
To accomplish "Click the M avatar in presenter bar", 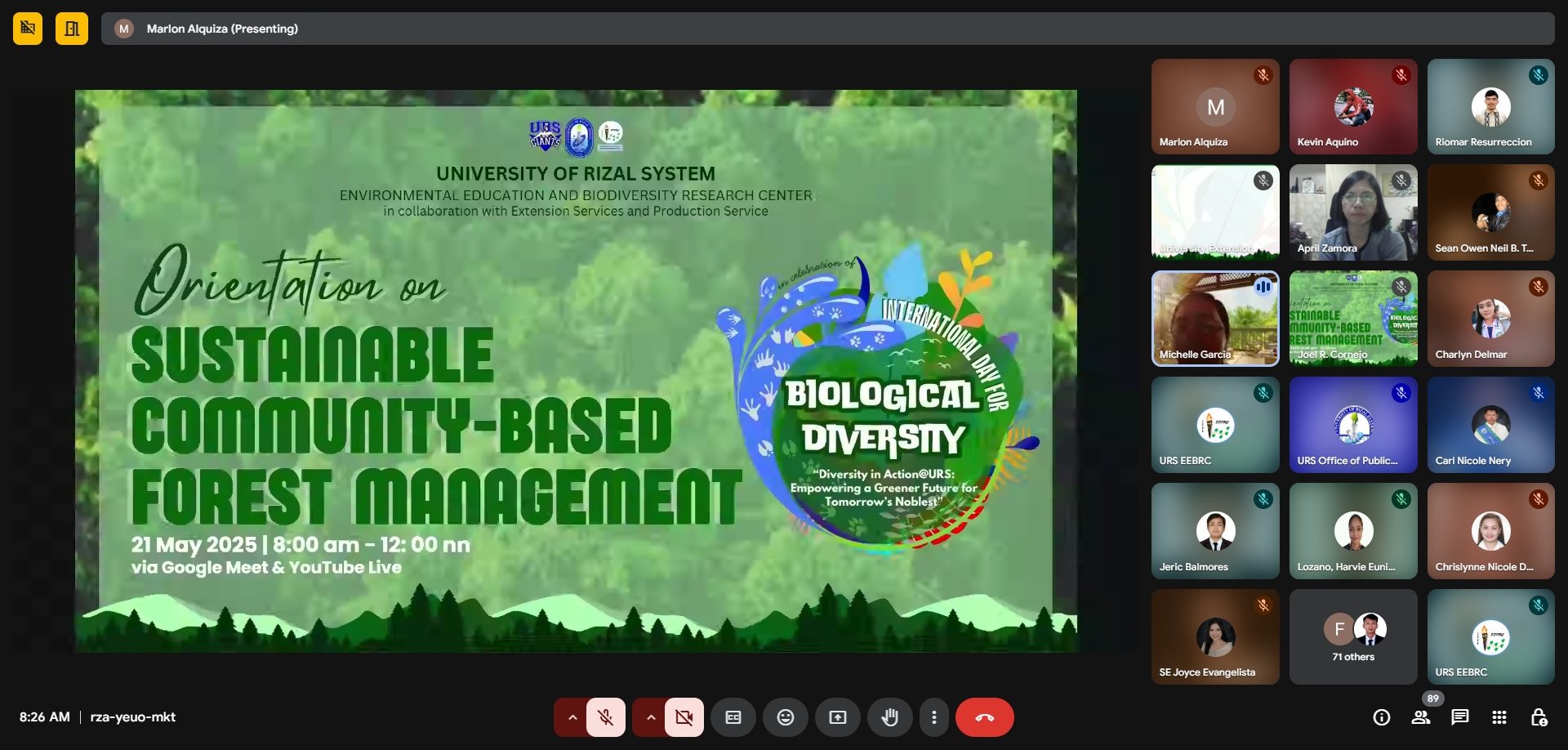I will 124,29.
